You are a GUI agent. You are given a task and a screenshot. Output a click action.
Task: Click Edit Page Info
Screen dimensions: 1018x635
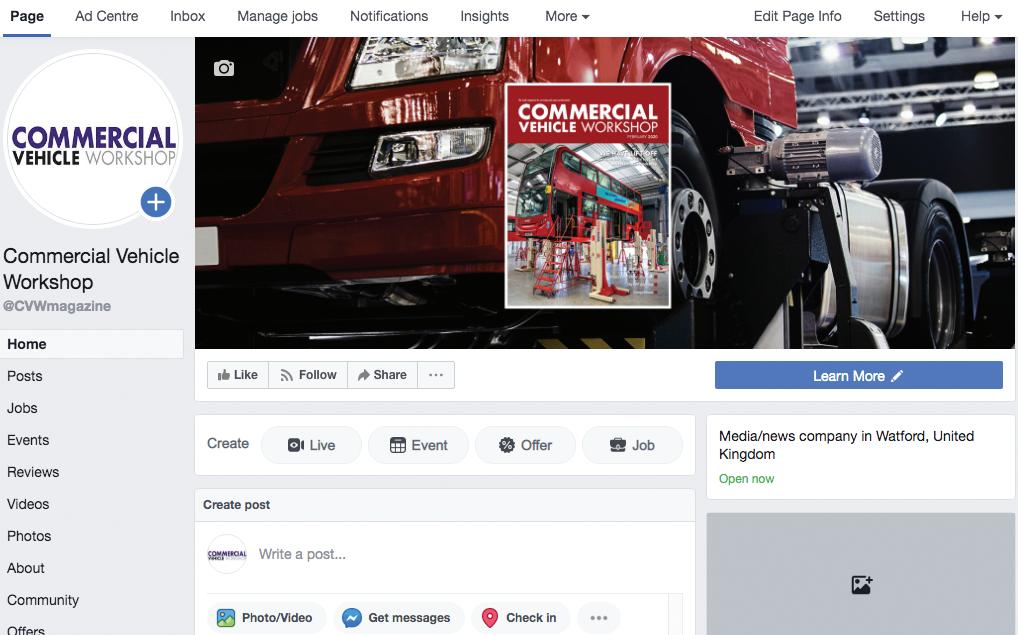click(x=797, y=16)
